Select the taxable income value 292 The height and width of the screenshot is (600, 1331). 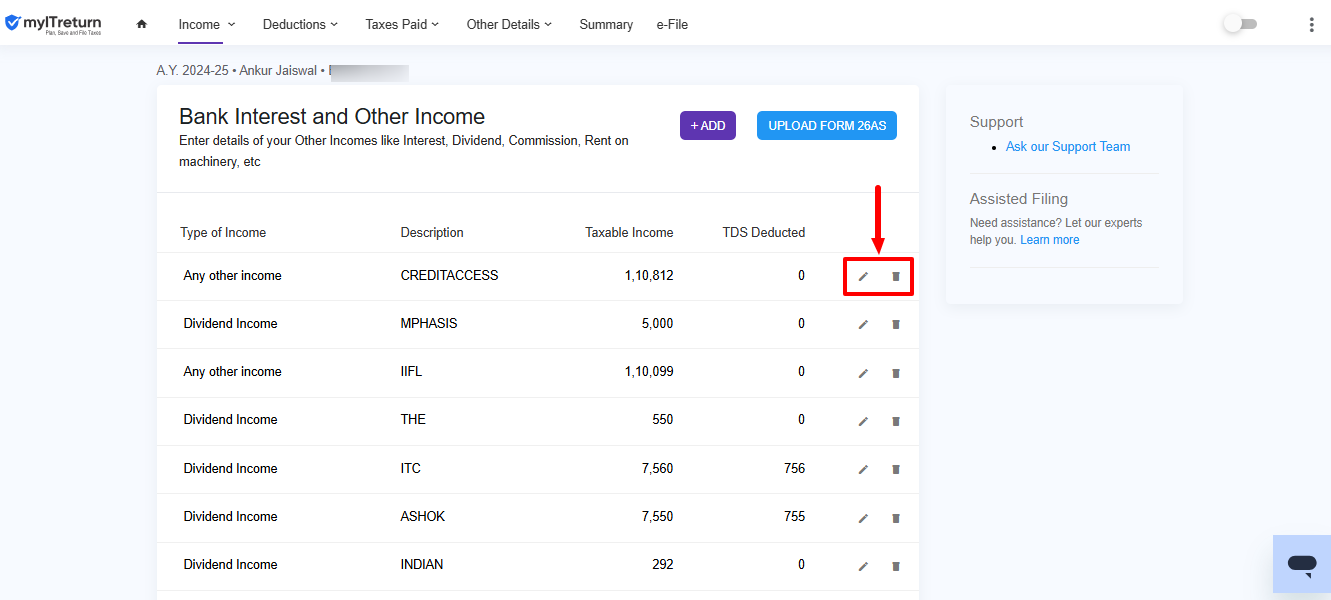tap(663, 564)
